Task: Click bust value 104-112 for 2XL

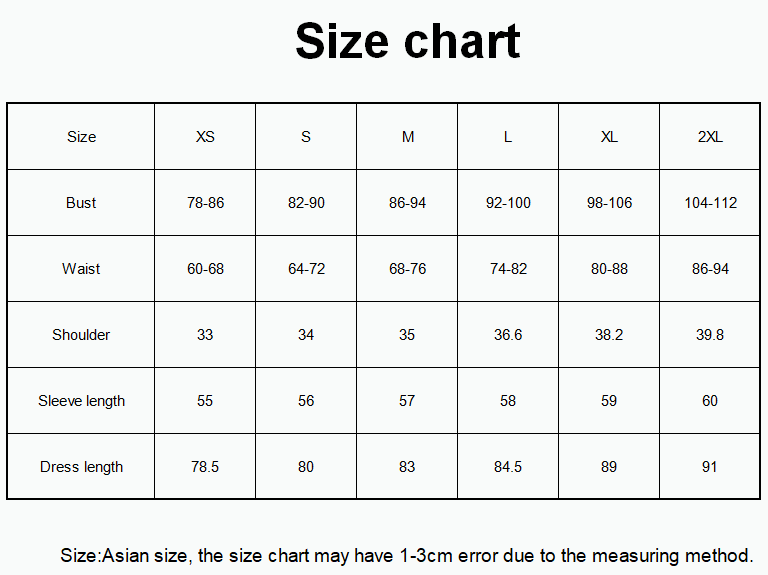Action: pyautogui.click(x=710, y=203)
